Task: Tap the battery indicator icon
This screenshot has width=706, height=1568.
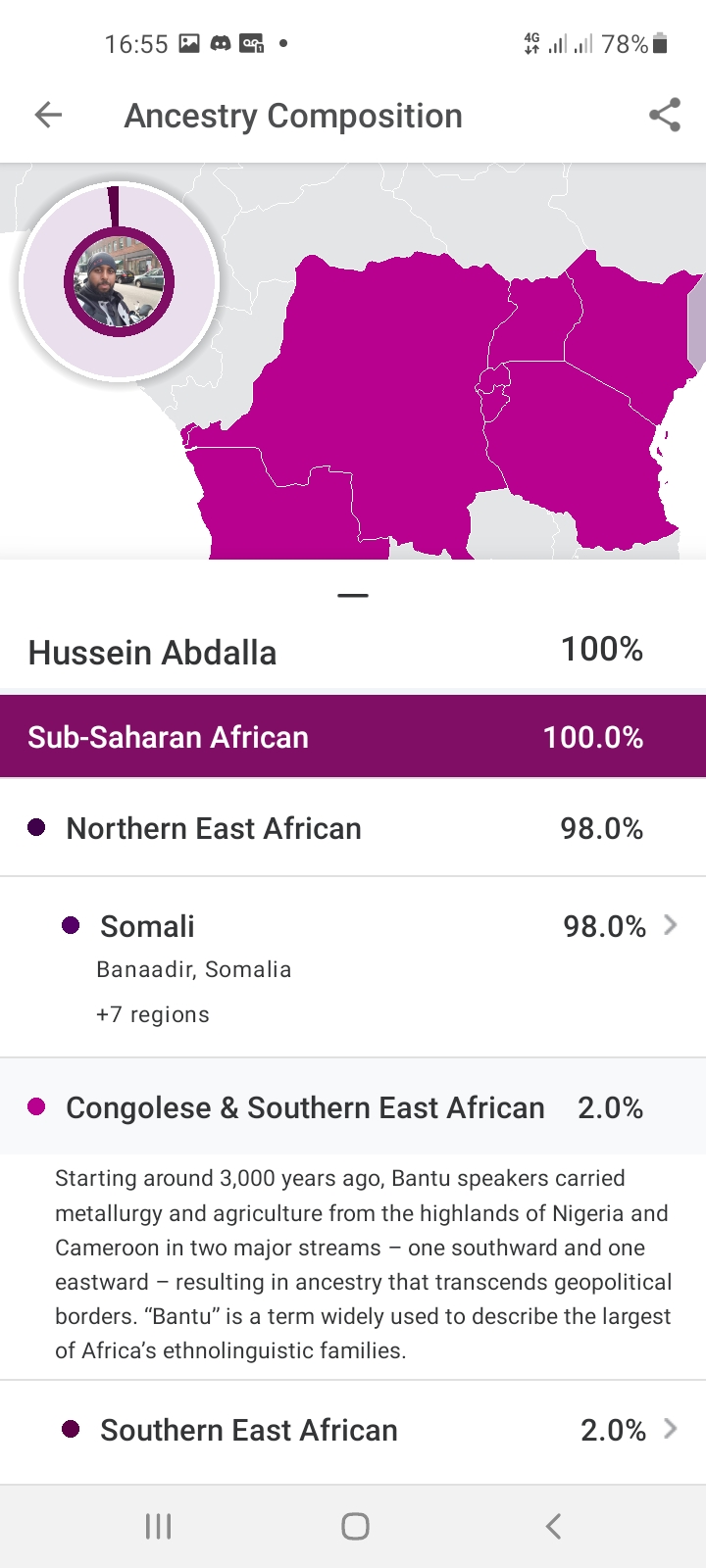Action: (660, 43)
